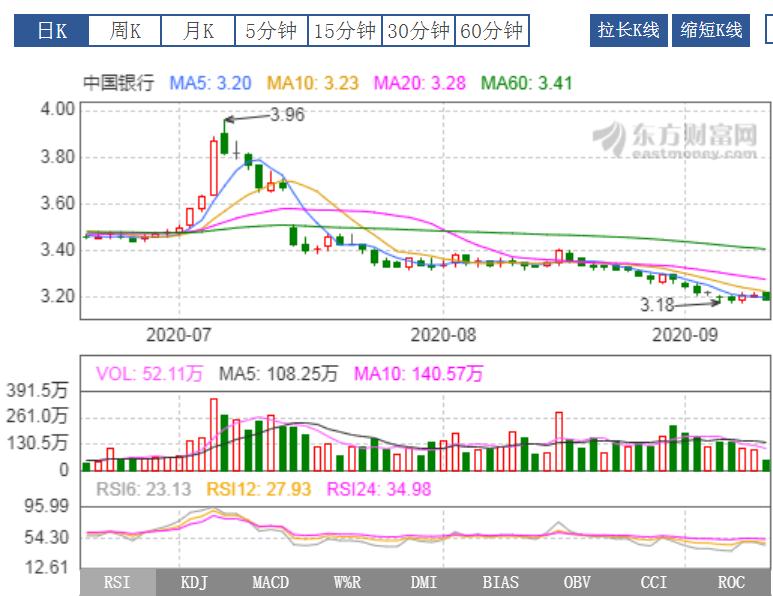773x596 pixels.
Task: Open the 30分钟 chart tab
Action: click(418, 31)
